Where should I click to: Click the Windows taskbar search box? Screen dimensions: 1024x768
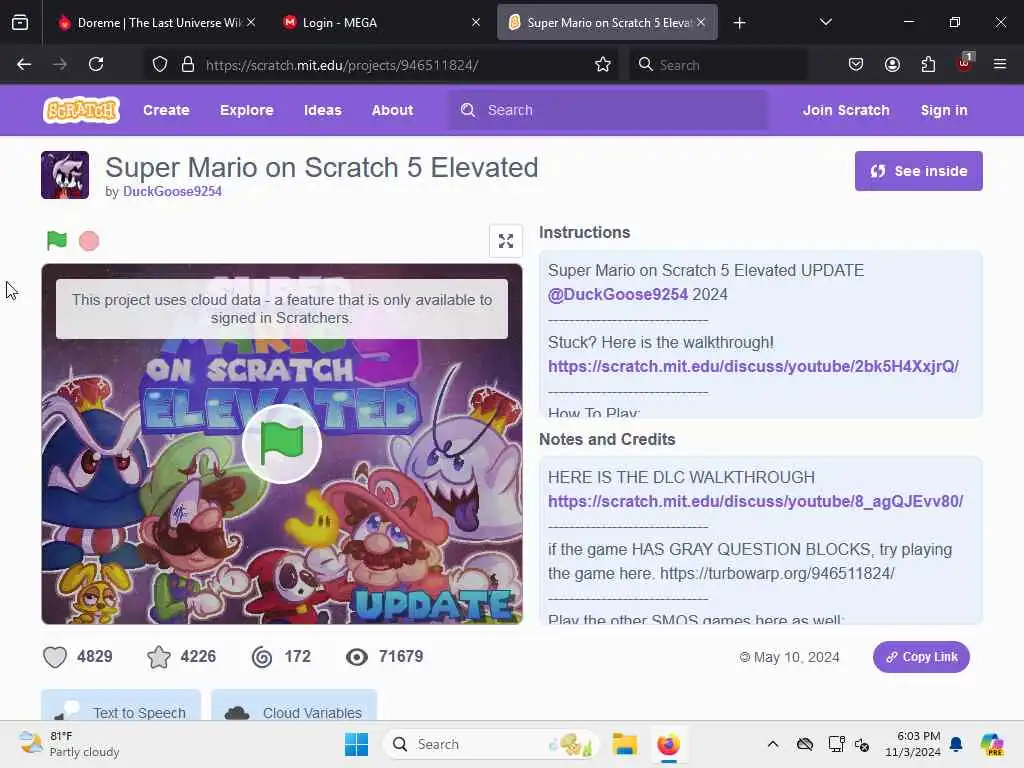(490, 744)
